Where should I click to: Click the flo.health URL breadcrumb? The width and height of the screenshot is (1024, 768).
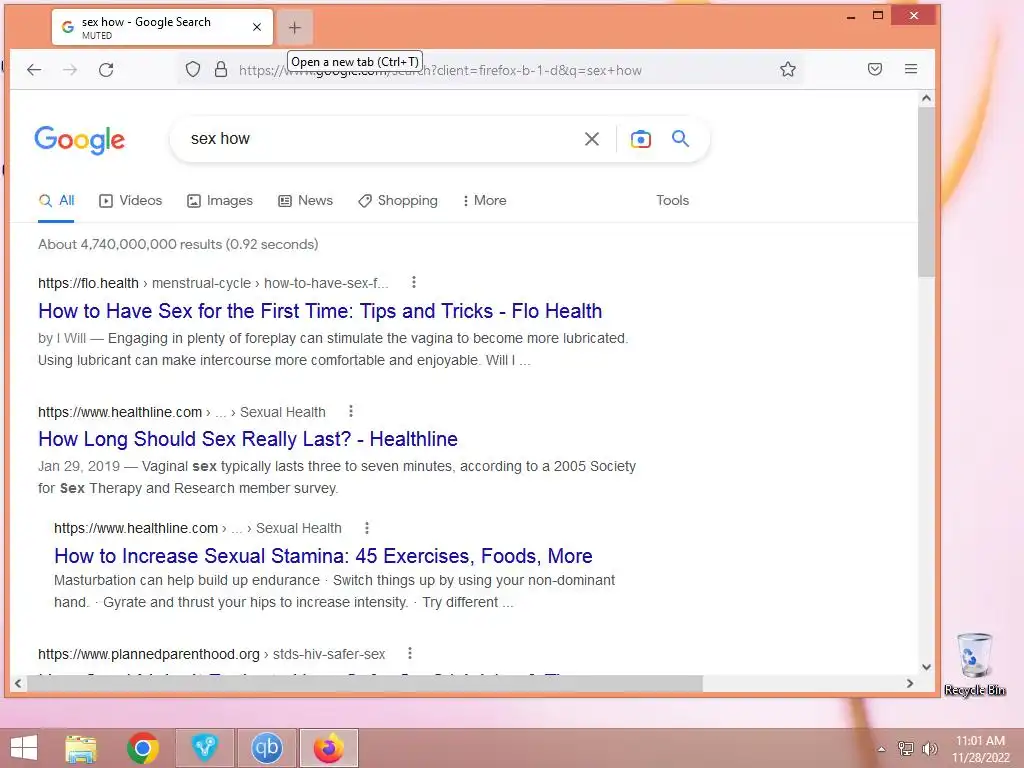click(213, 283)
